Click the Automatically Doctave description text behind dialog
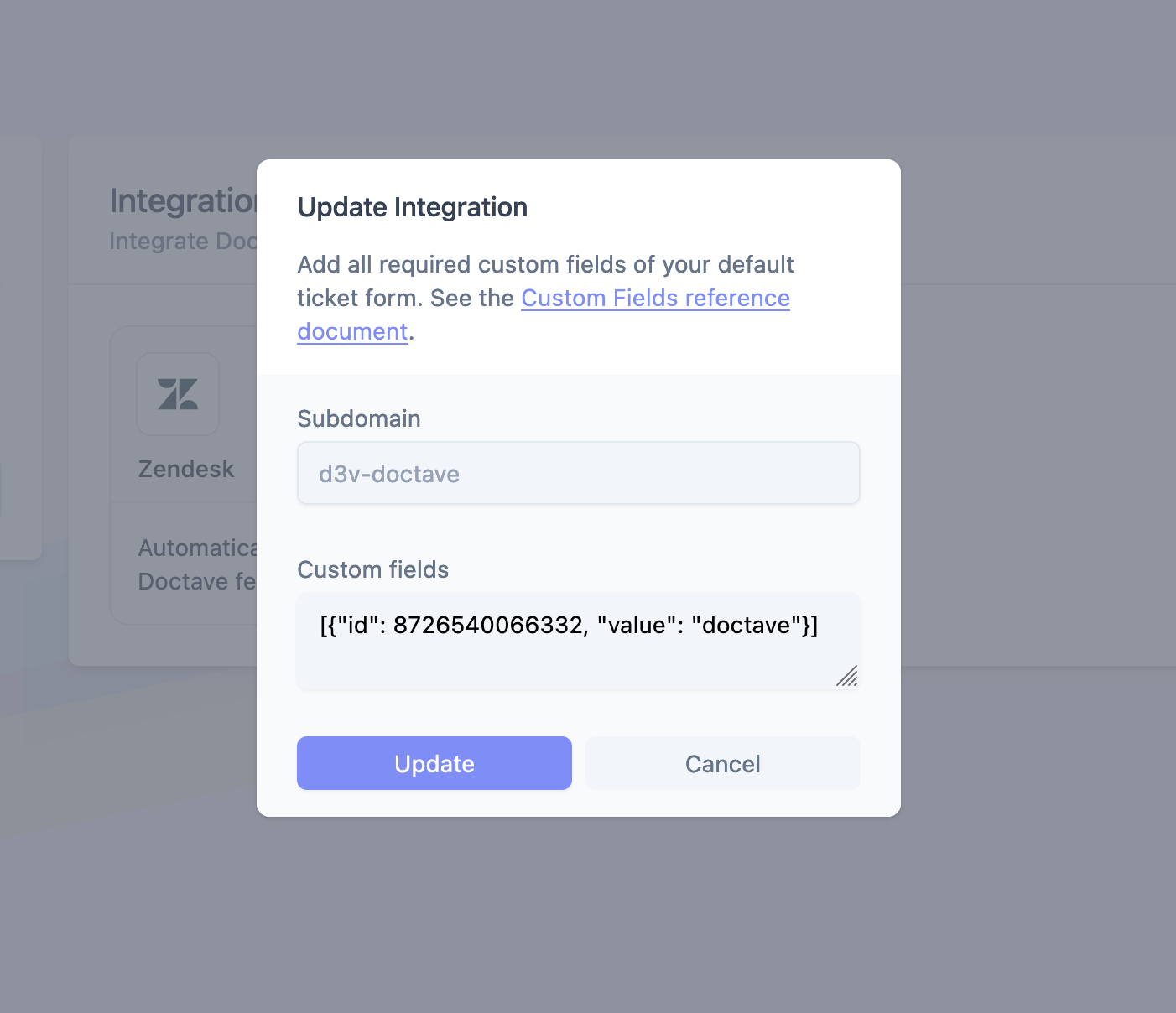Screen dimensions: 1176x1013 click(200, 564)
